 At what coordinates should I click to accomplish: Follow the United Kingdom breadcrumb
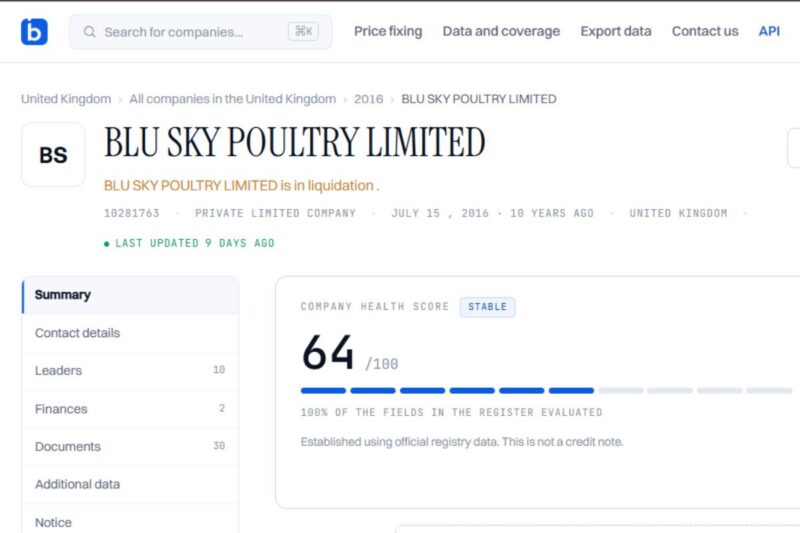click(x=66, y=99)
